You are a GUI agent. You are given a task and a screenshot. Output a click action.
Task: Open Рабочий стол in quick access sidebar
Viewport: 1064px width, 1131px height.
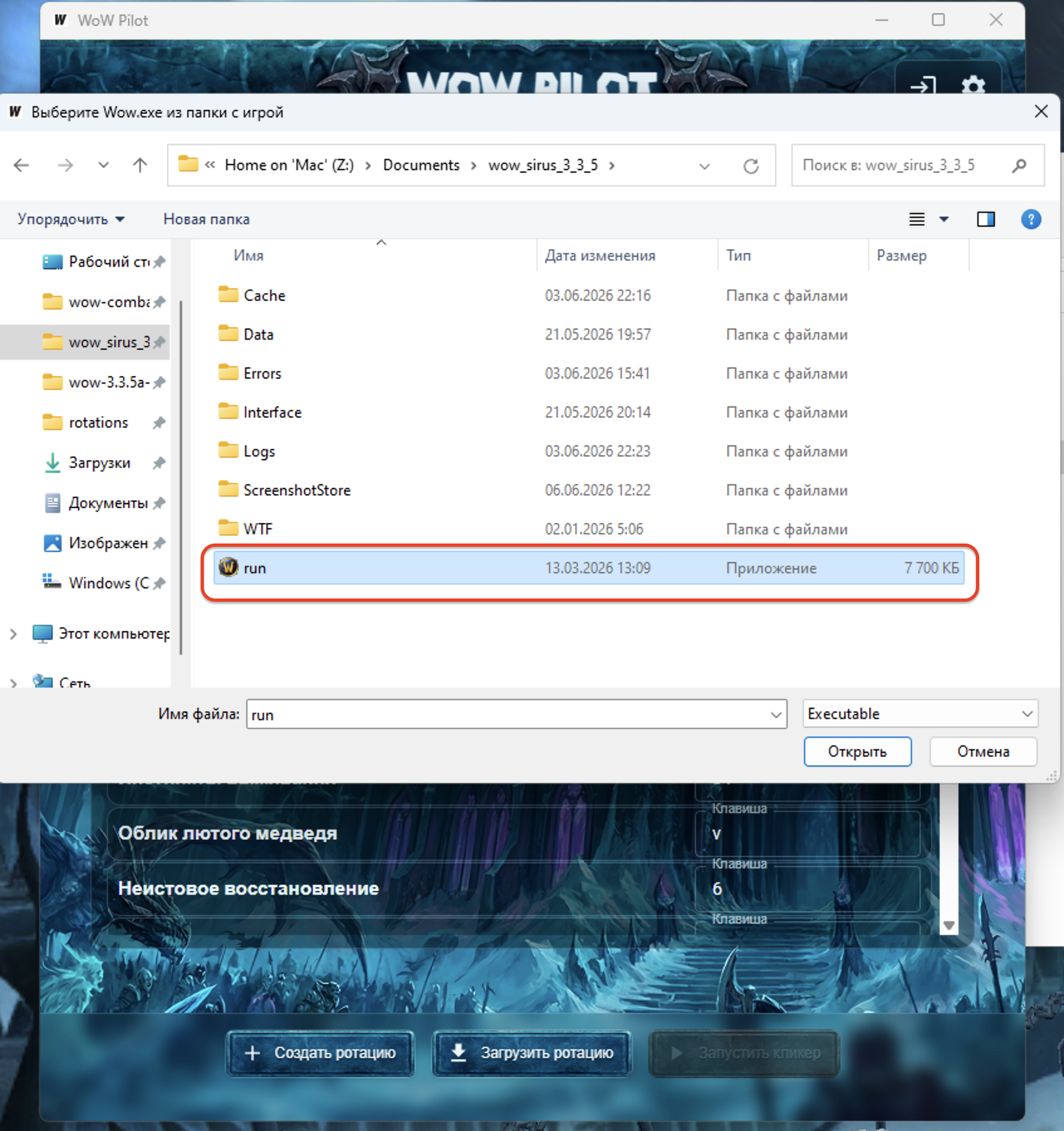click(96, 262)
